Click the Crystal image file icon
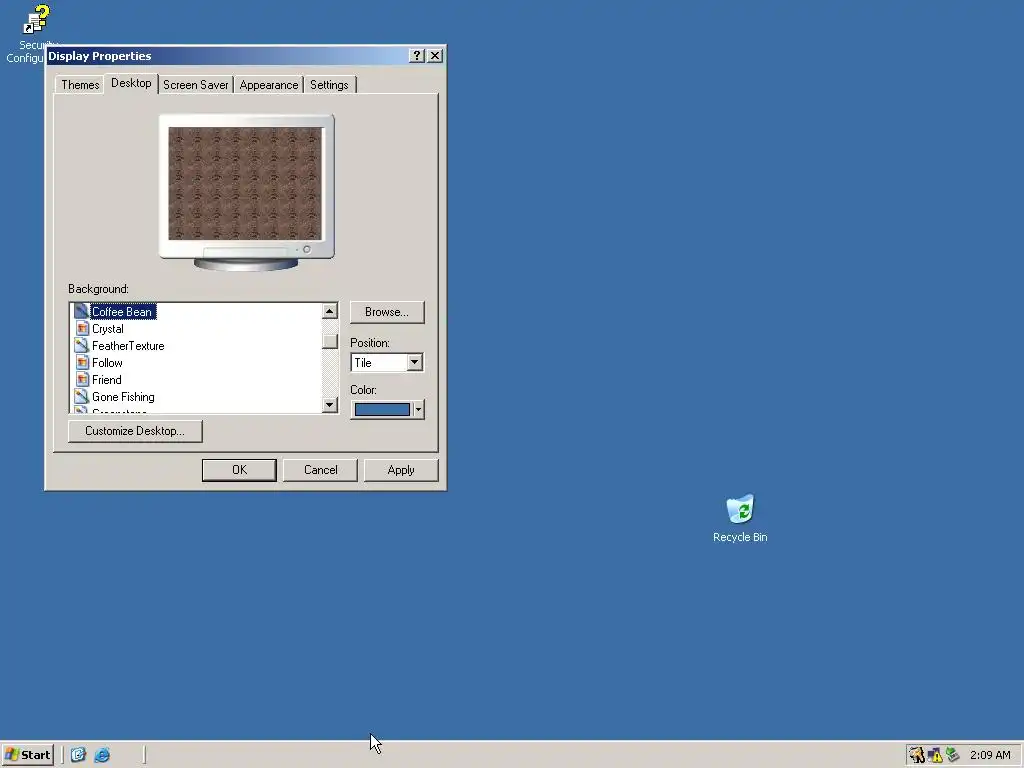This screenshot has height=768, width=1024. (x=82, y=328)
